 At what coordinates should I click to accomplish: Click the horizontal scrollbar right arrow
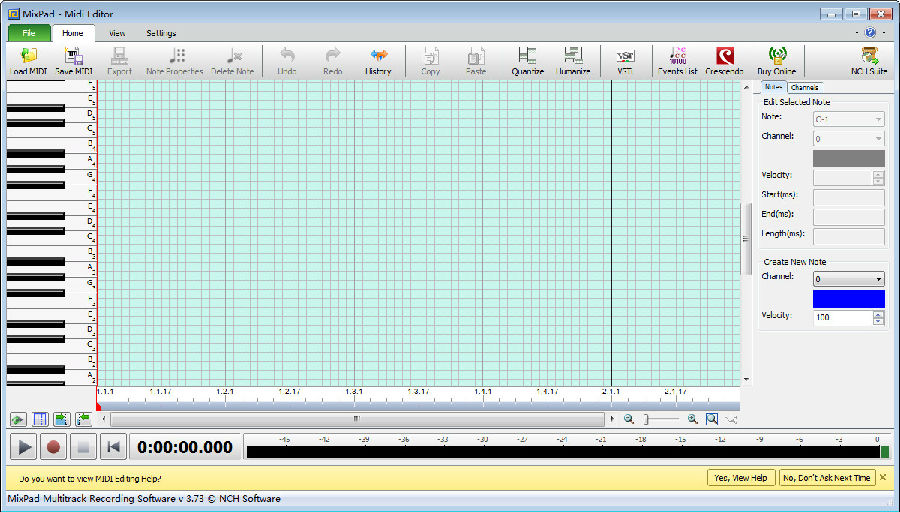612,419
